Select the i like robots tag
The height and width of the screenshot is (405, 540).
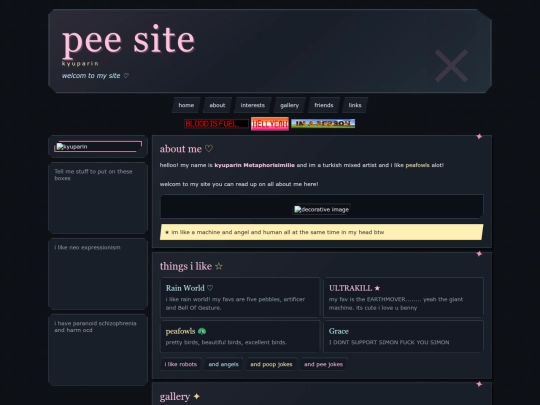(181, 364)
